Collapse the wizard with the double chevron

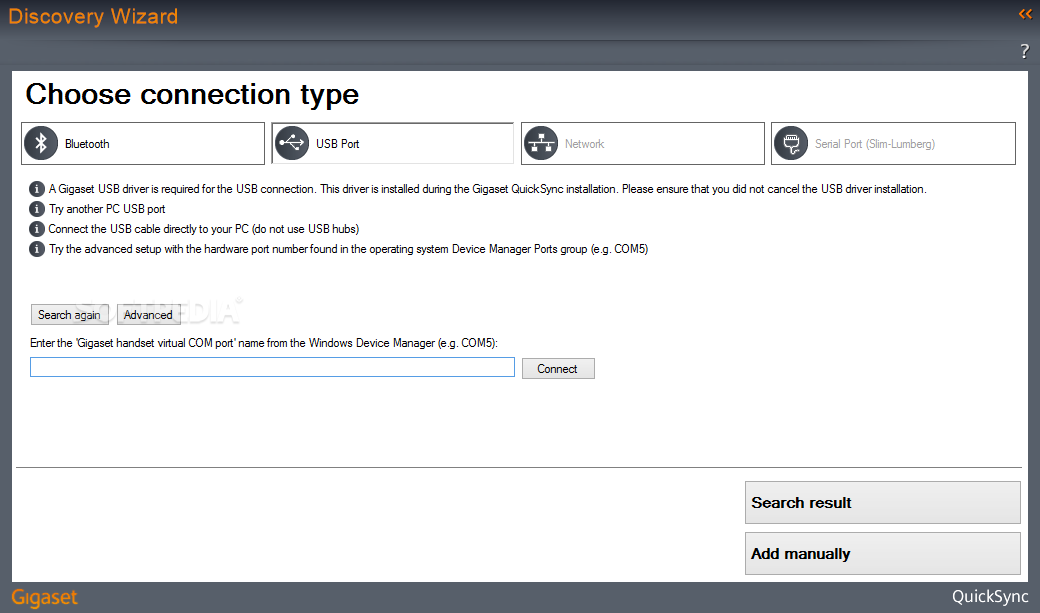pyautogui.click(x=1025, y=14)
